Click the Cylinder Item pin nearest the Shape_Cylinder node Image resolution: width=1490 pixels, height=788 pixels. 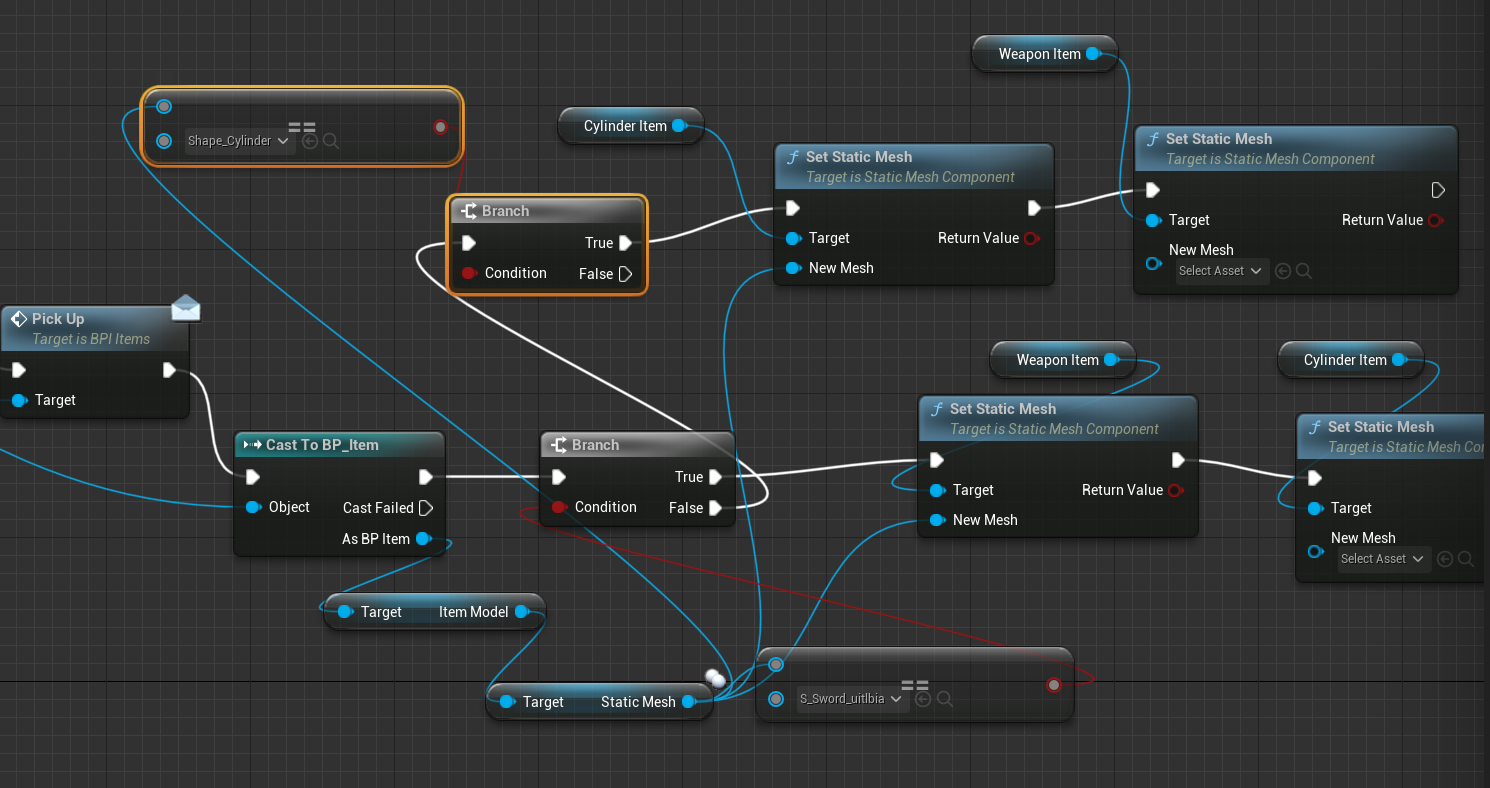pos(679,126)
